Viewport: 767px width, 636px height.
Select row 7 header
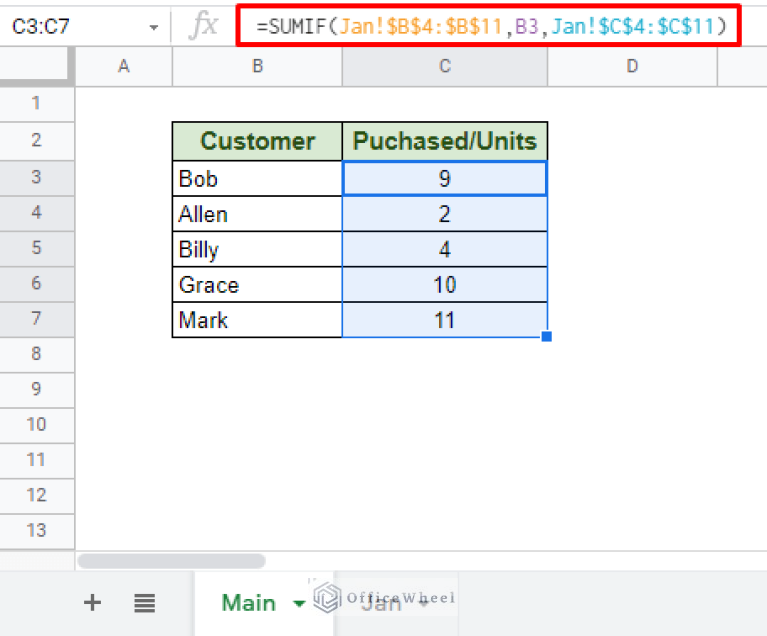(36, 318)
